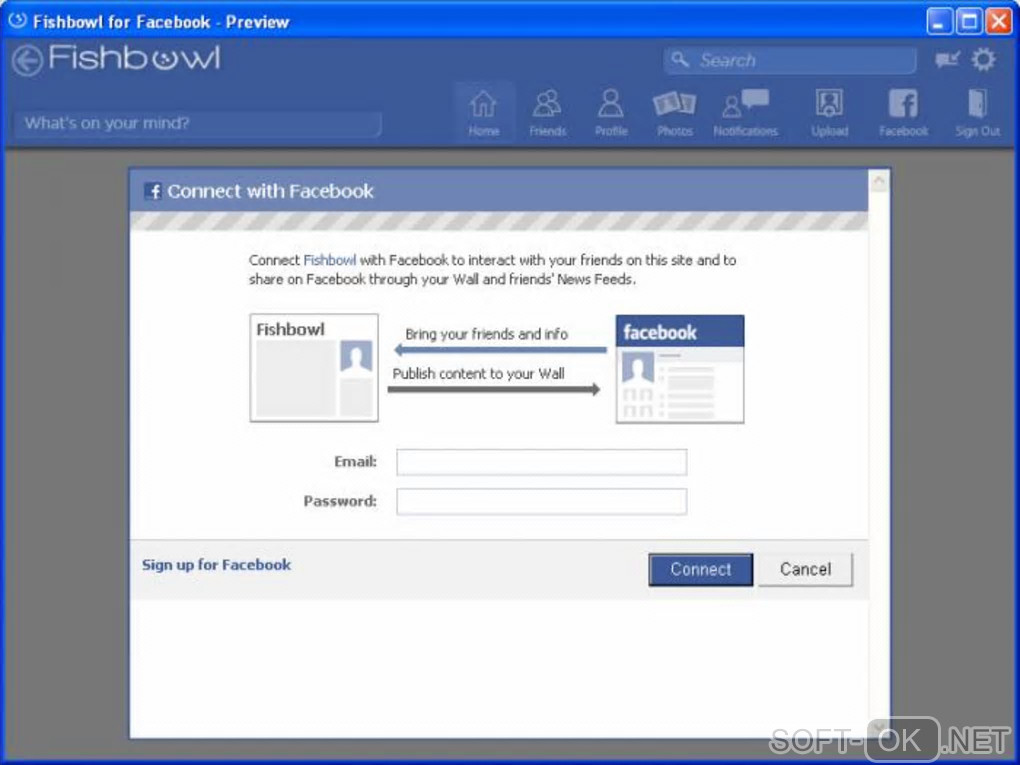Close the Fishbowl for Facebook window
The width and height of the screenshot is (1020, 765).
coord(999,21)
